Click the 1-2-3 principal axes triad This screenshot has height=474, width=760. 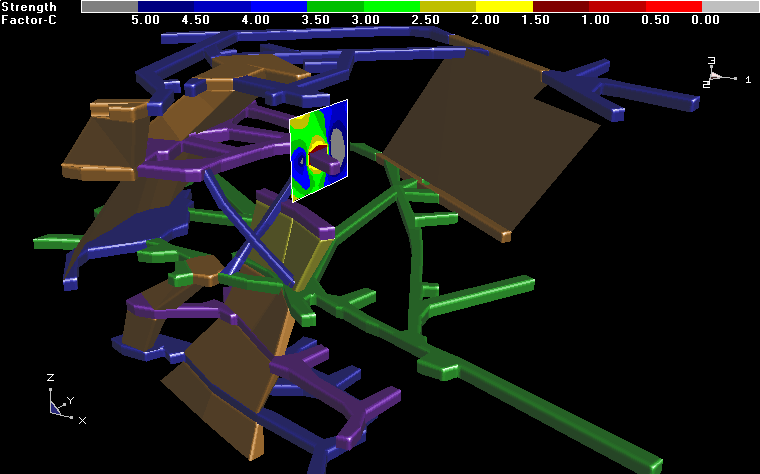pos(717,74)
